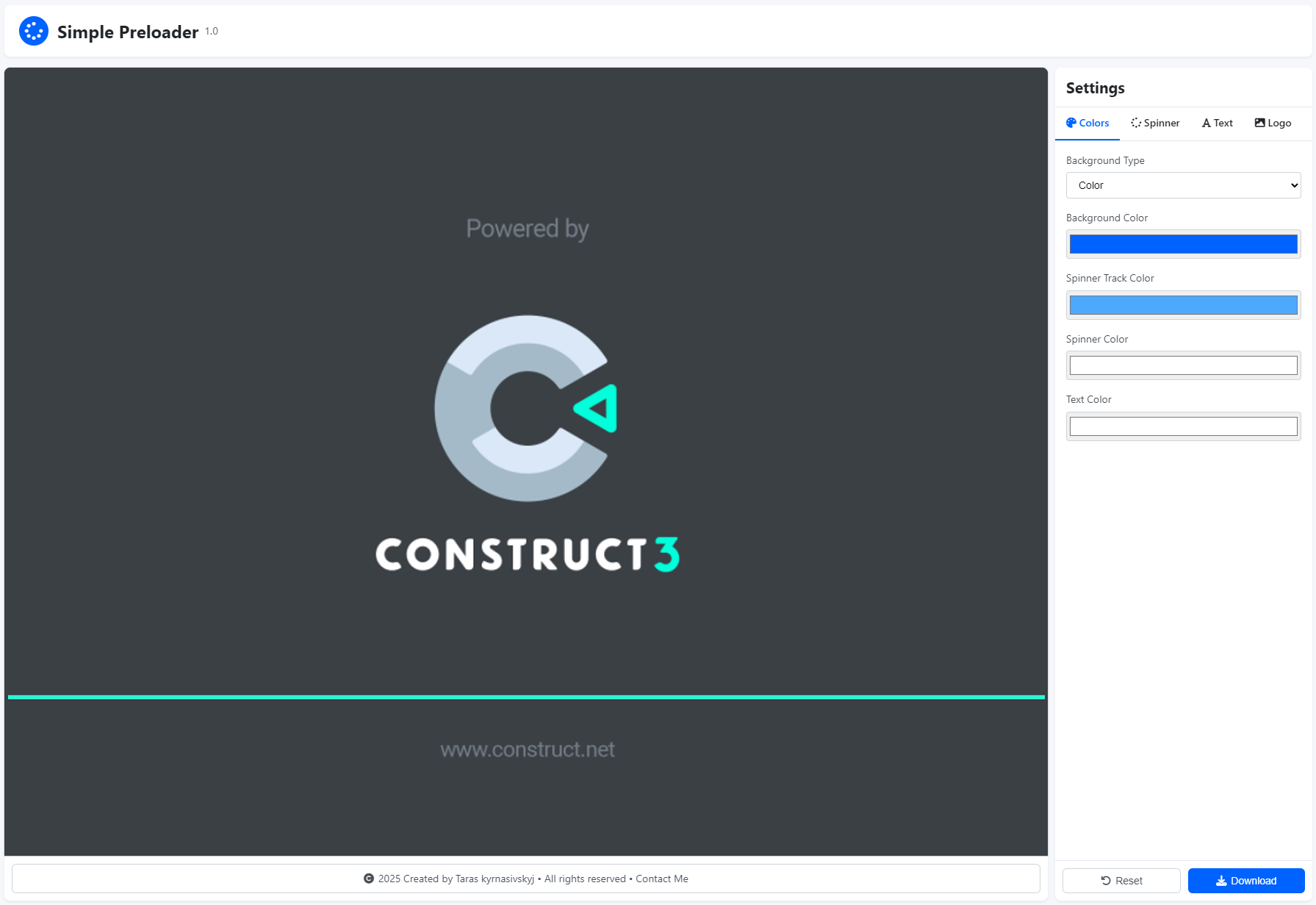Image resolution: width=1316 pixels, height=905 pixels.
Task: Click the letter A icon on Text tab
Action: point(1207,123)
